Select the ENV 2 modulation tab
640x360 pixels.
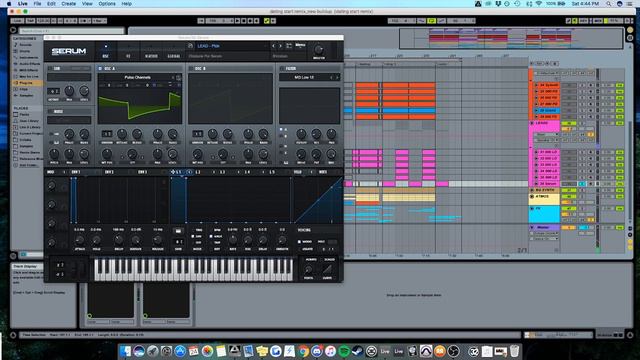(109, 172)
